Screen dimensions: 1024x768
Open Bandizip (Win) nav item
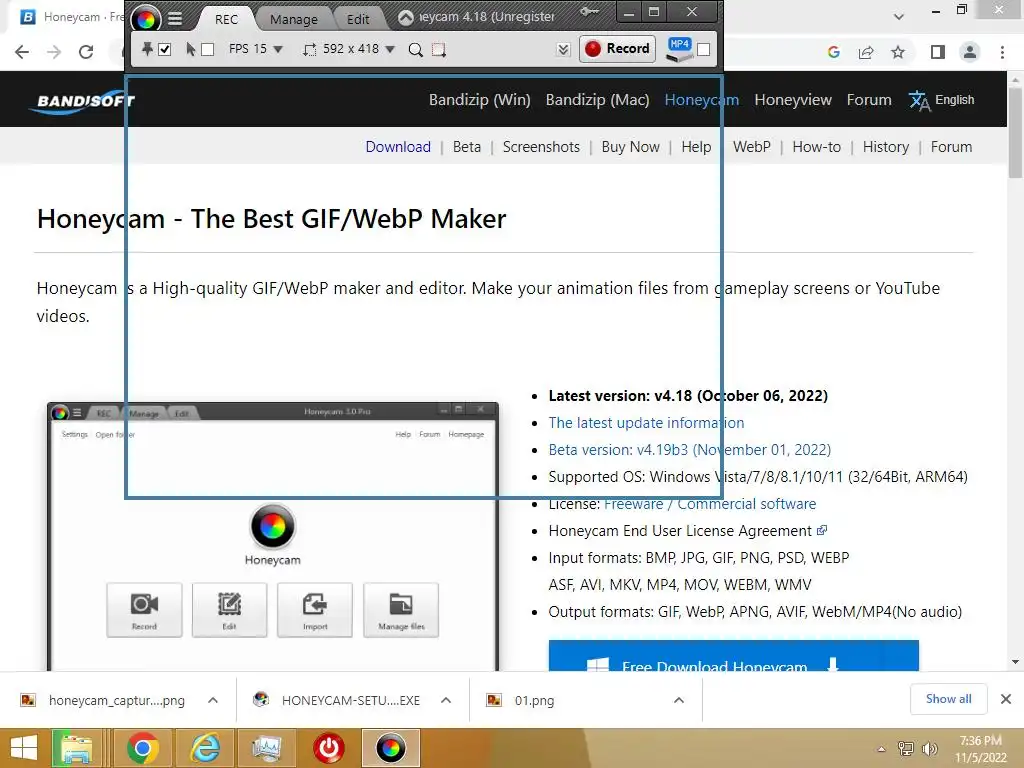point(479,100)
